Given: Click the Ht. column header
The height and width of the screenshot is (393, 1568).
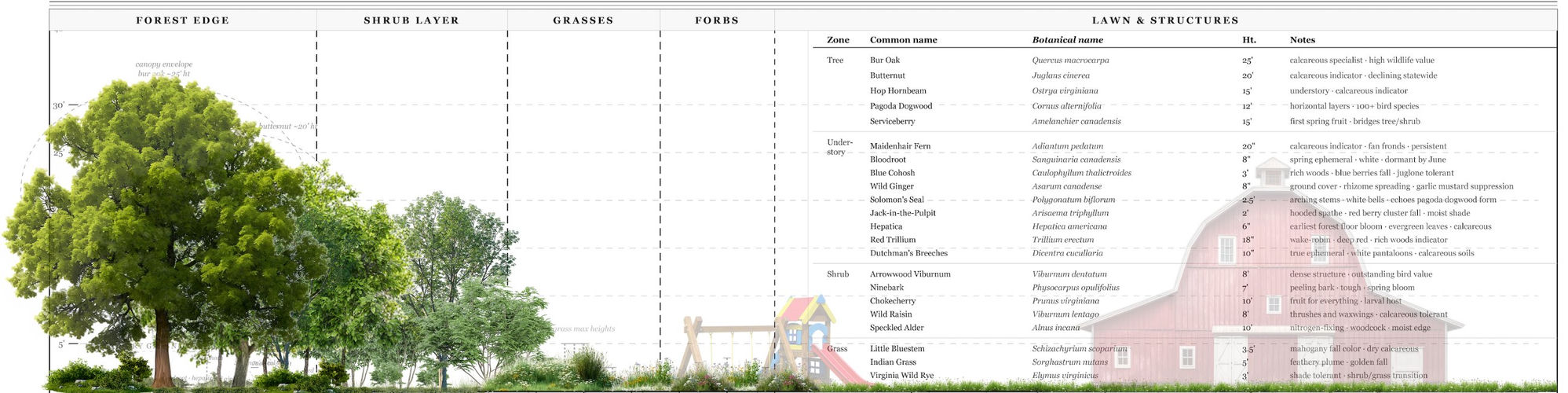Looking at the screenshot, I should click(x=1248, y=40).
